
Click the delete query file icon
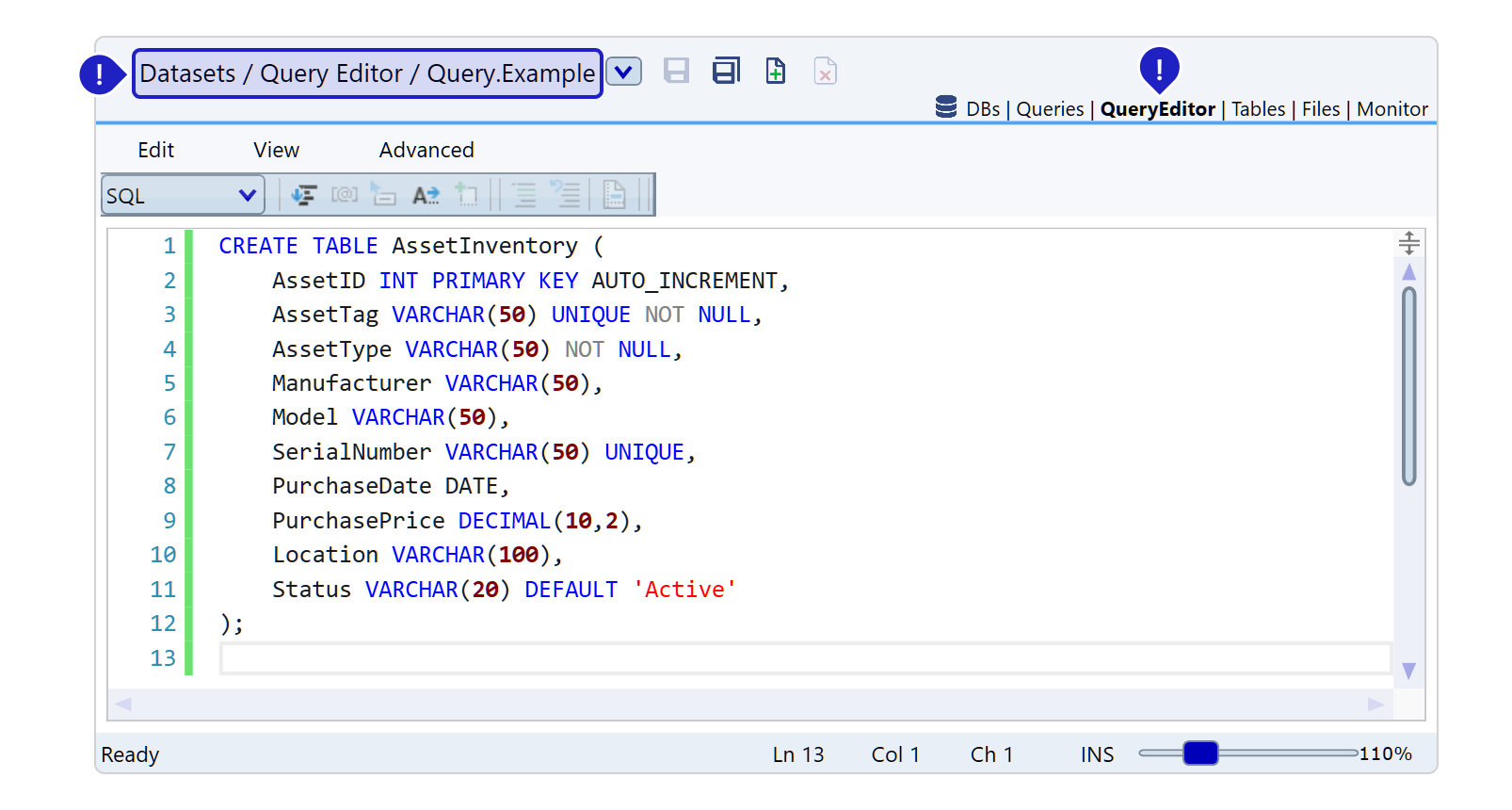[x=825, y=72]
